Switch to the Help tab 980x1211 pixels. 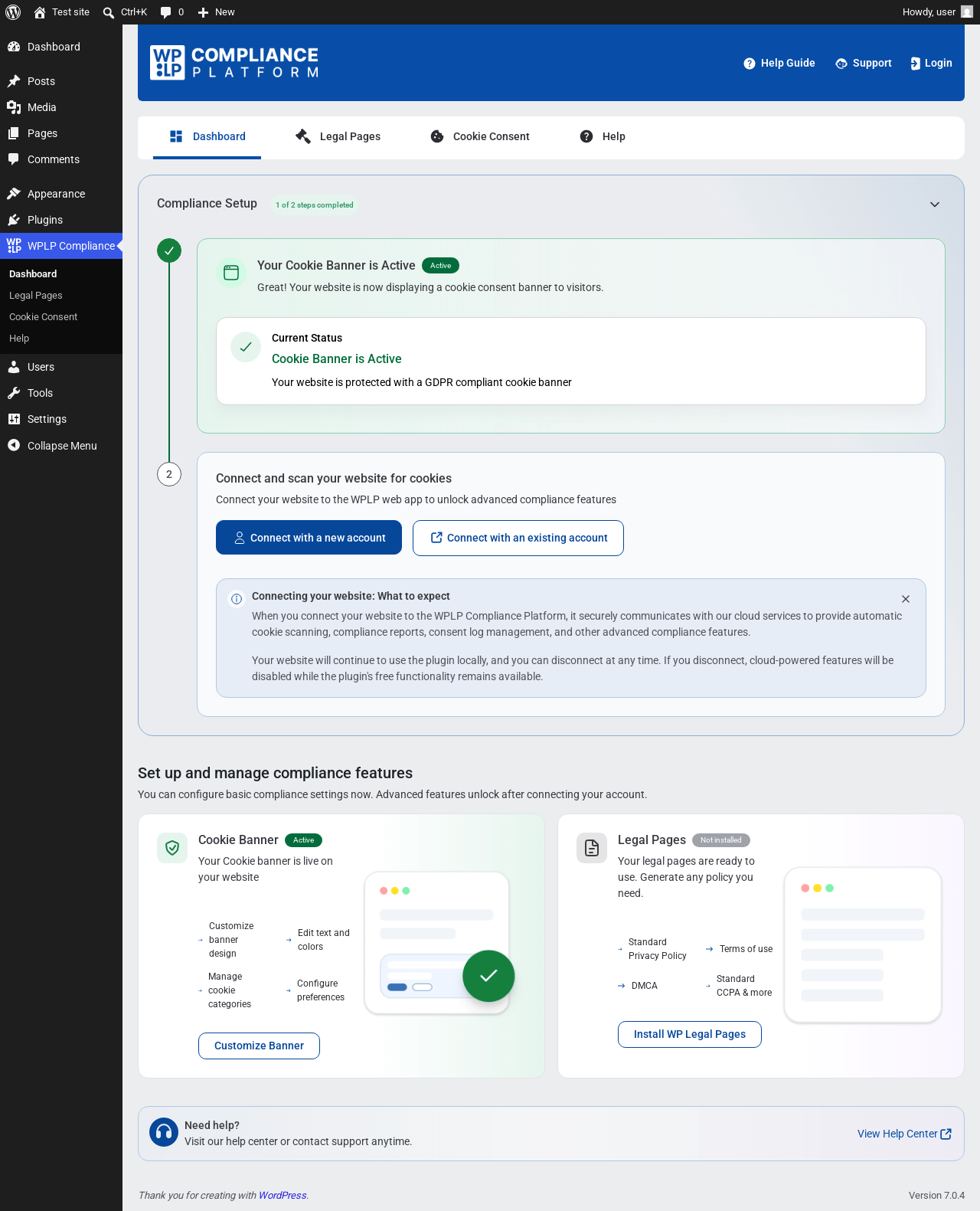(602, 136)
